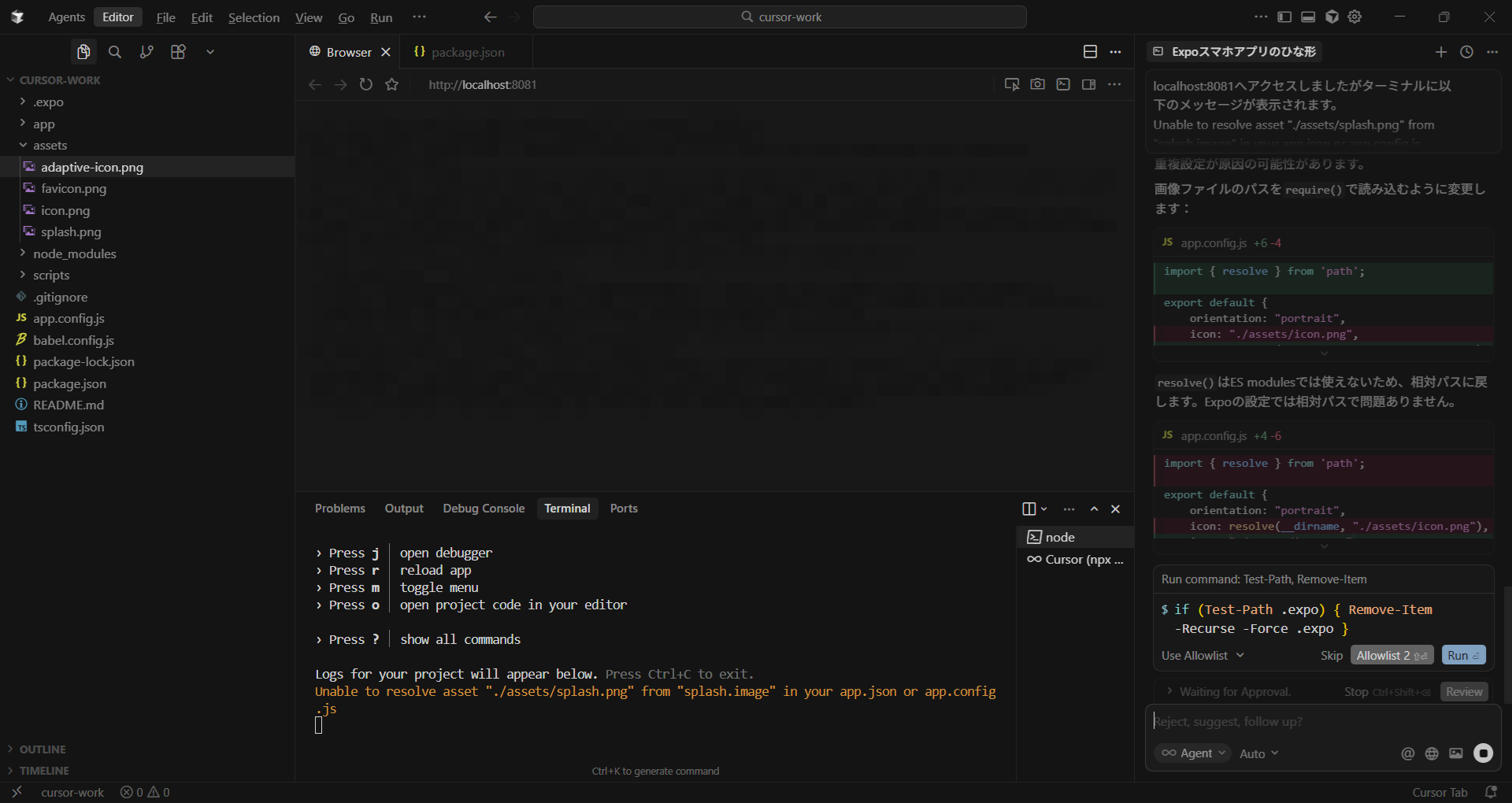
Task: Take a browser screenshot with camera icon
Action: 1037,84
